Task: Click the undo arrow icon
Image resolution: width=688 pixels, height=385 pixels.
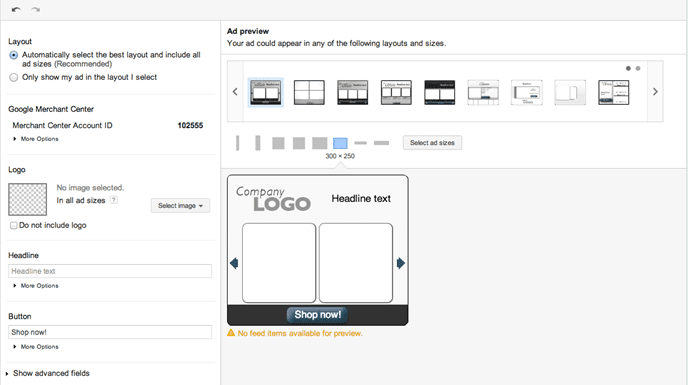Action: (16, 9)
